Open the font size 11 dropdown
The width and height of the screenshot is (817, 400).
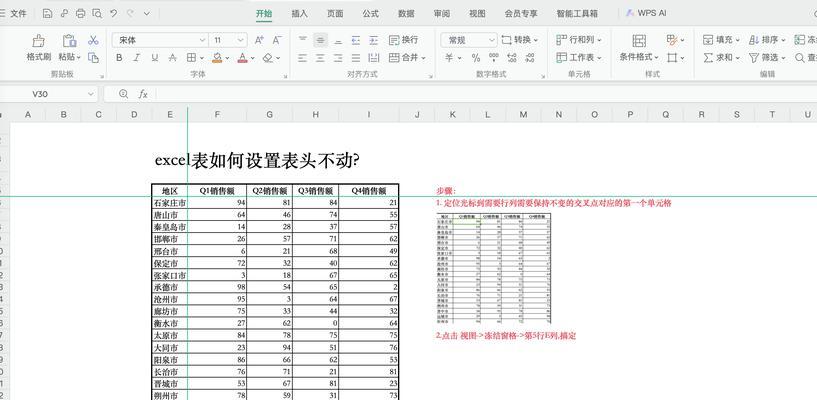pos(240,40)
